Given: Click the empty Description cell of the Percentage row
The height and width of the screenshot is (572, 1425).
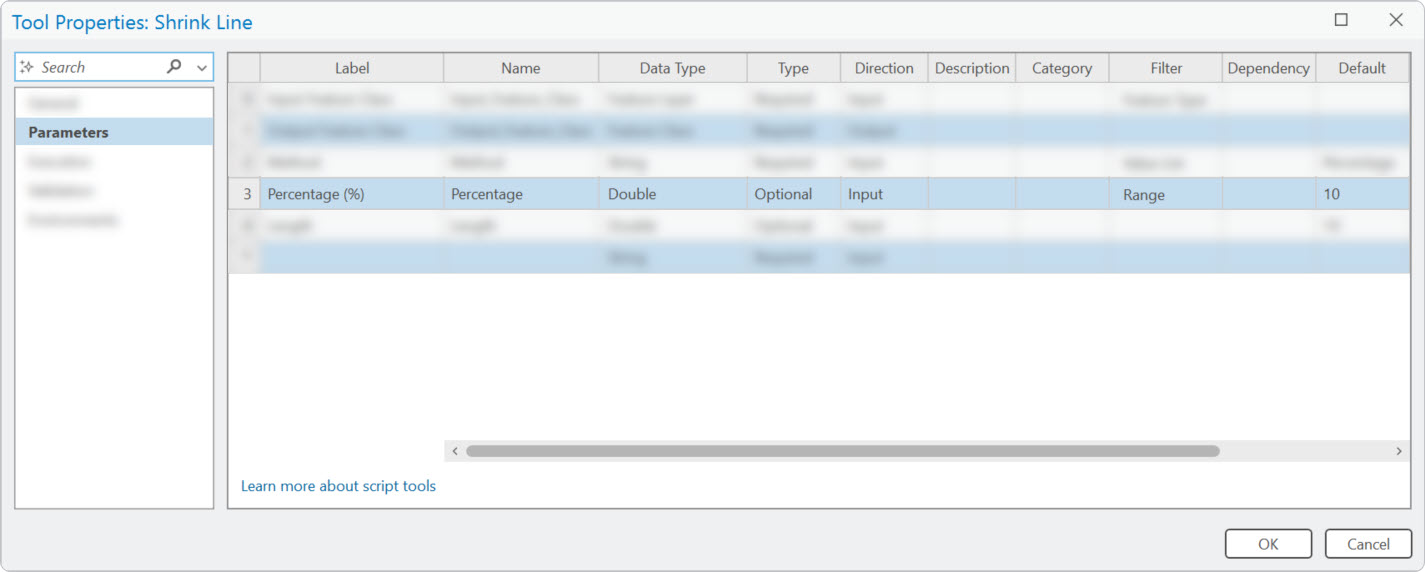Looking at the screenshot, I should click(x=972, y=194).
